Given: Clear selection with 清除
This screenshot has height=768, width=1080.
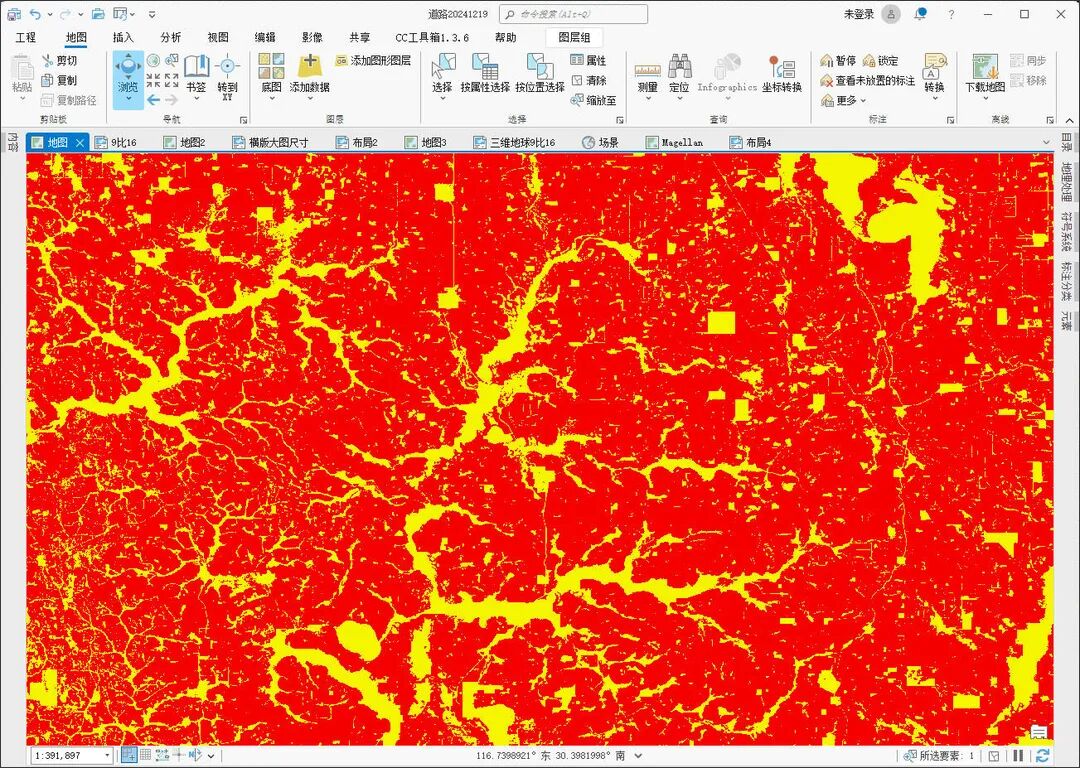Looking at the screenshot, I should tap(588, 81).
